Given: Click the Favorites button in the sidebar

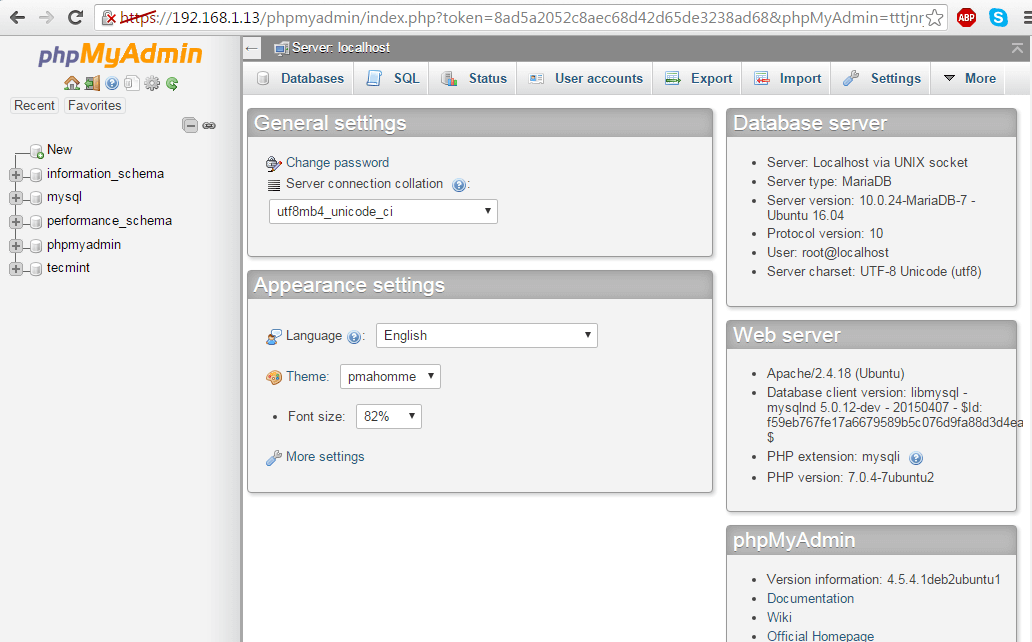Looking at the screenshot, I should [95, 105].
